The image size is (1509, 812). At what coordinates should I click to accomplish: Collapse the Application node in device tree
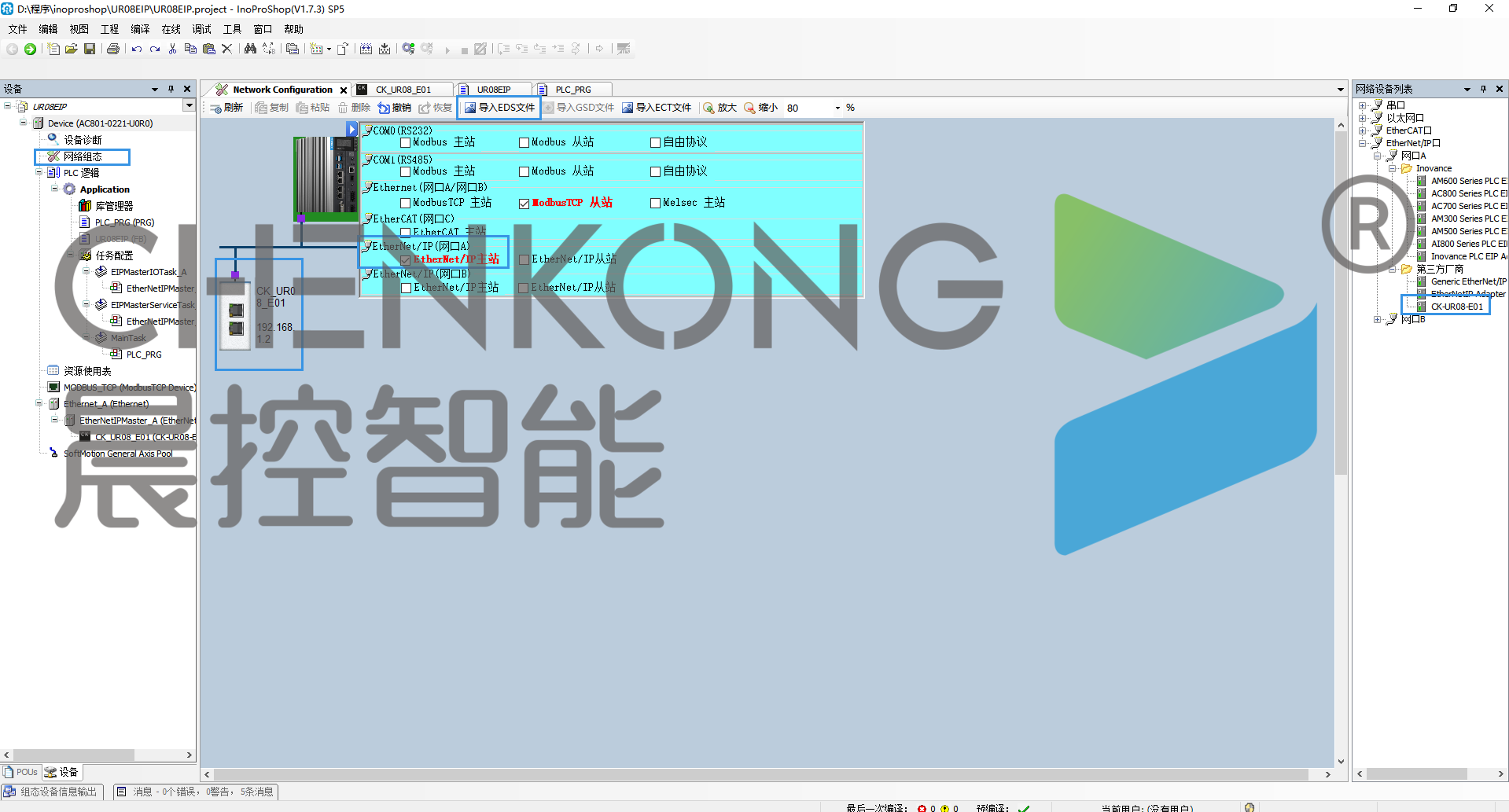point(54,189)
